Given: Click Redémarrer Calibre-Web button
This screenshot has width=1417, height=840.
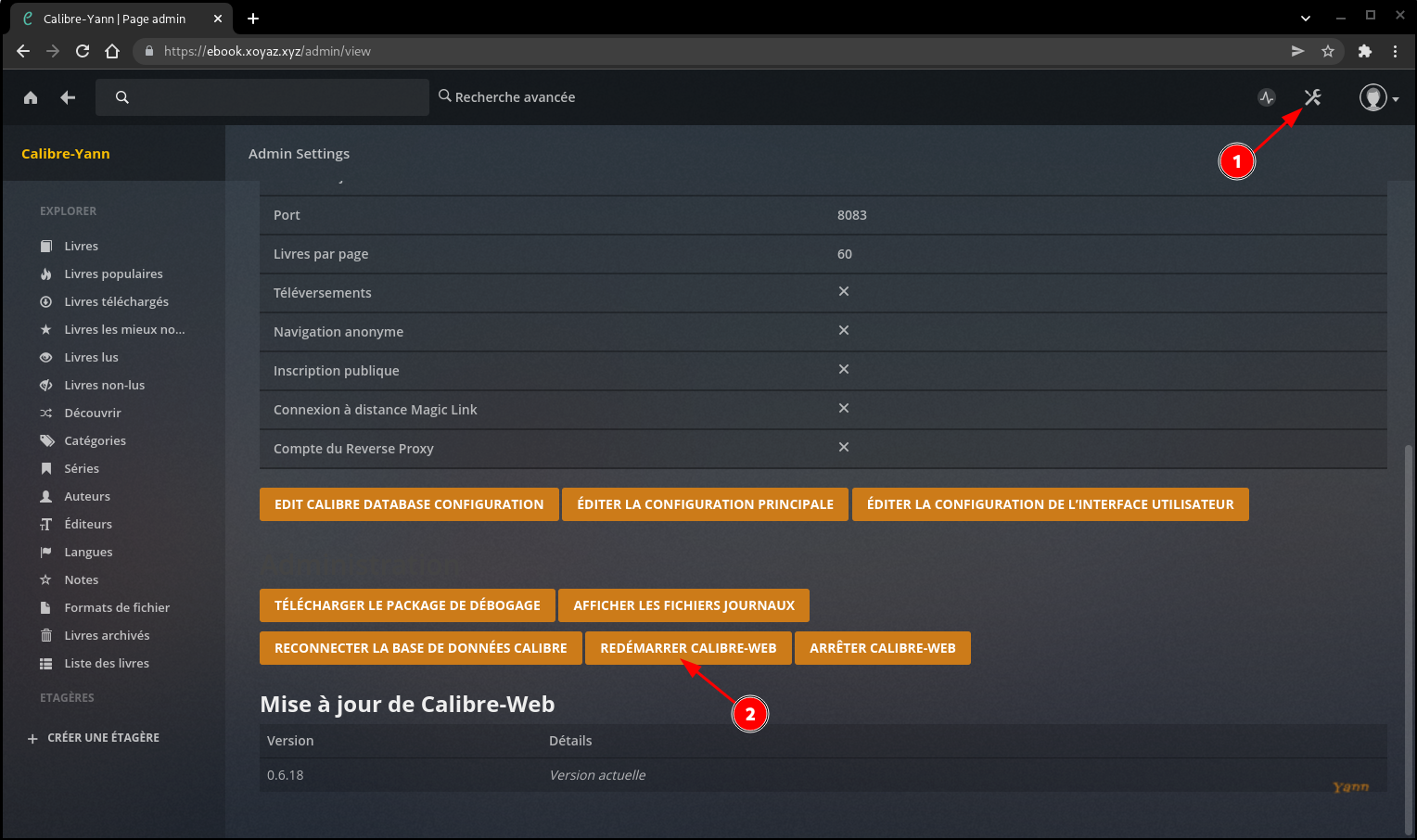Looking at the screenshot, I should 688,648.
